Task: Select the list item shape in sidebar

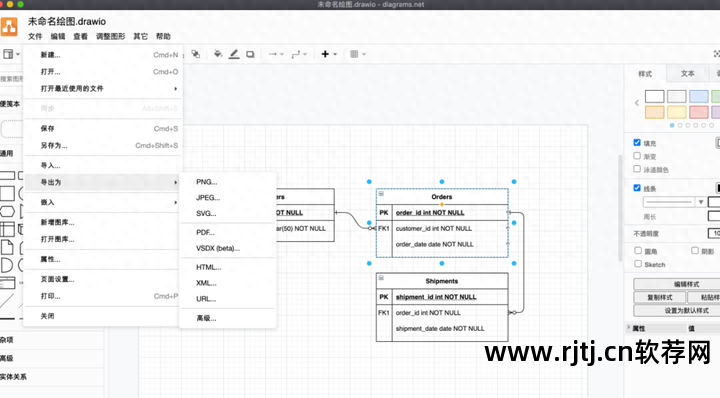Action: coord(7,283)
